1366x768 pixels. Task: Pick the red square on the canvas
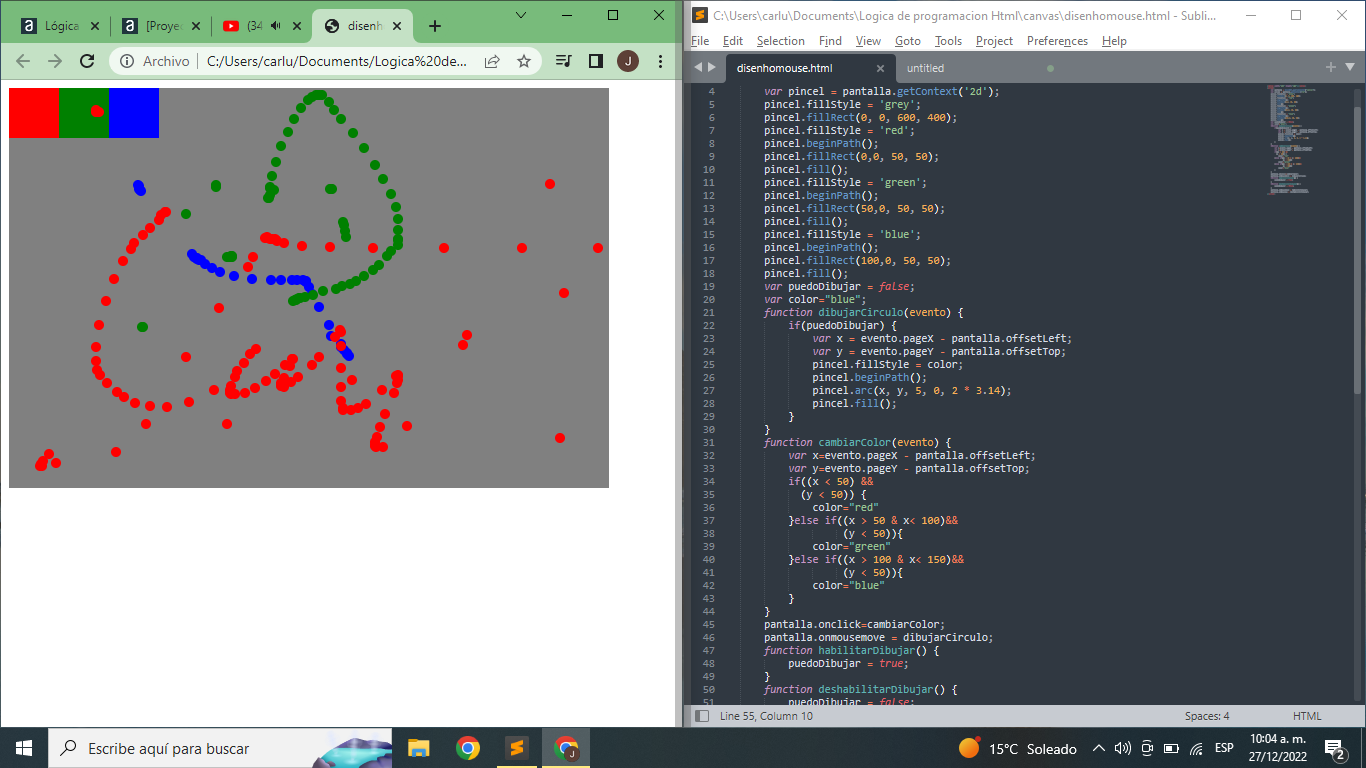pyautogui.click(x=34, y=113)
